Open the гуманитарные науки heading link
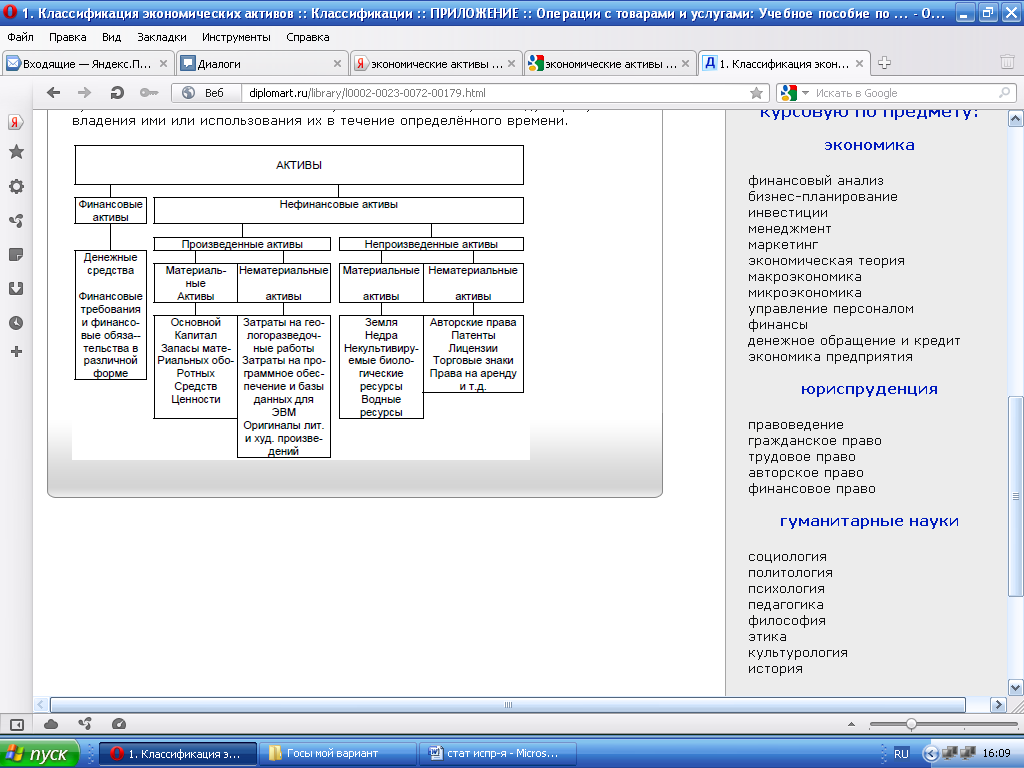 869,521
